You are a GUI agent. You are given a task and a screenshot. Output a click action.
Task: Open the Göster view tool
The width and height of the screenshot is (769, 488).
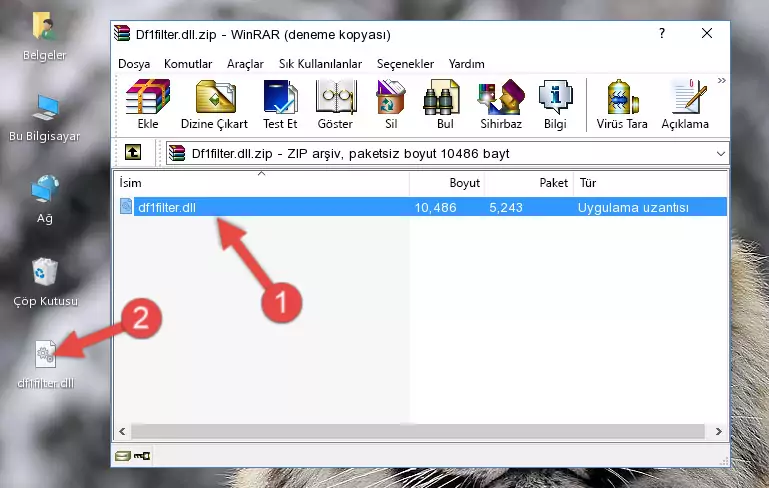tap(335, 104)
